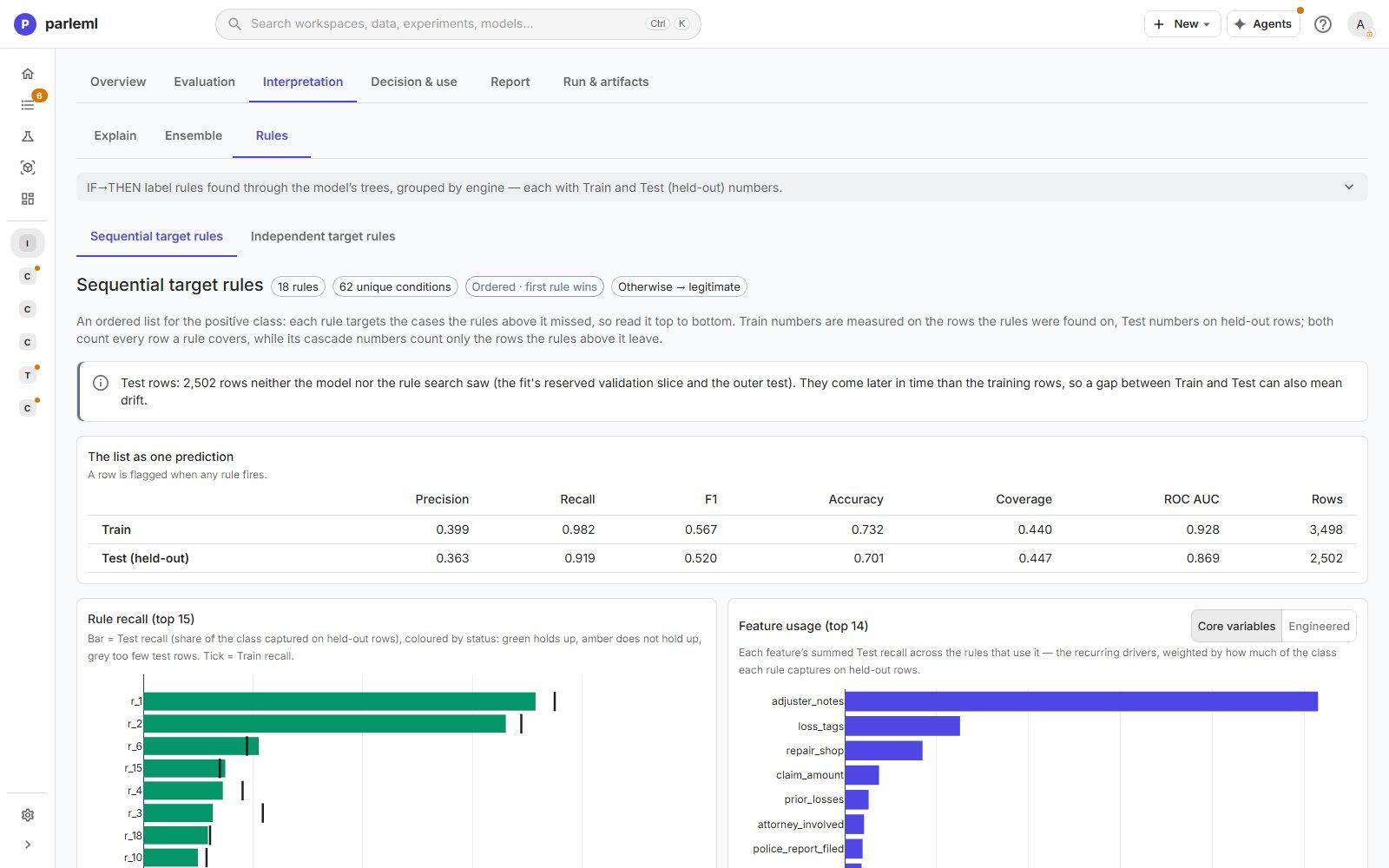Switch to the Explain sub-tab
This screenshot has width=1389, height=868.
pos(115,135)
